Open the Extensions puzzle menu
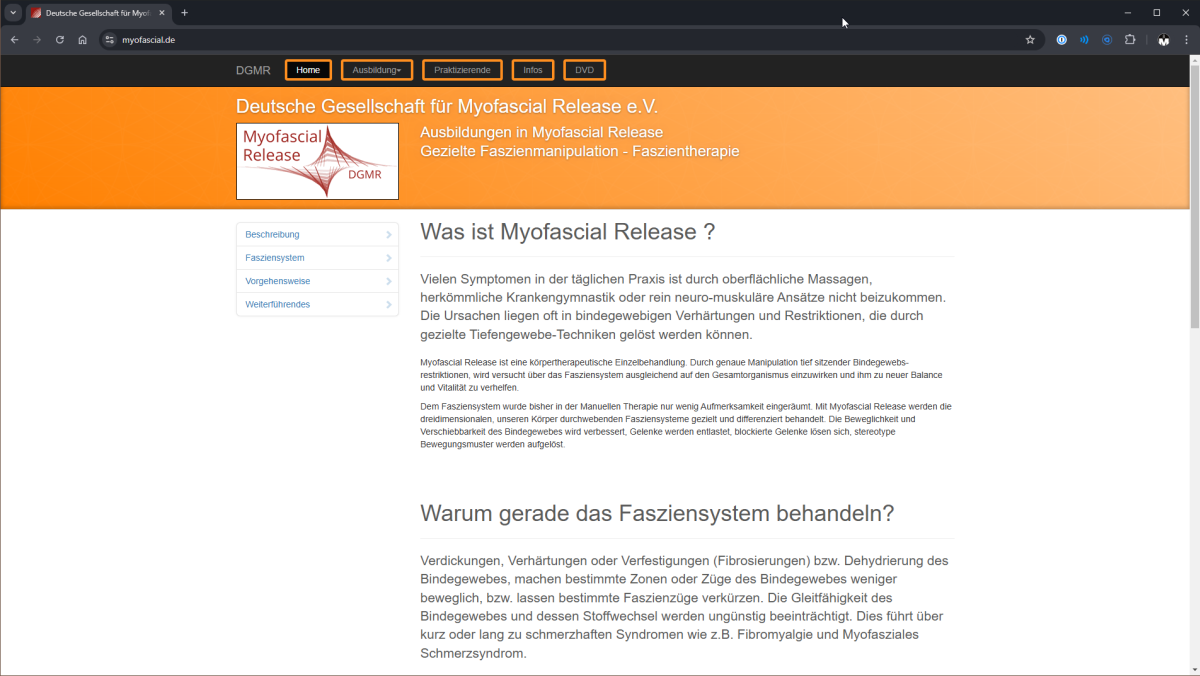This screenshot has width=1200, height=676. pyautogui.click(x=1130, y=40)
